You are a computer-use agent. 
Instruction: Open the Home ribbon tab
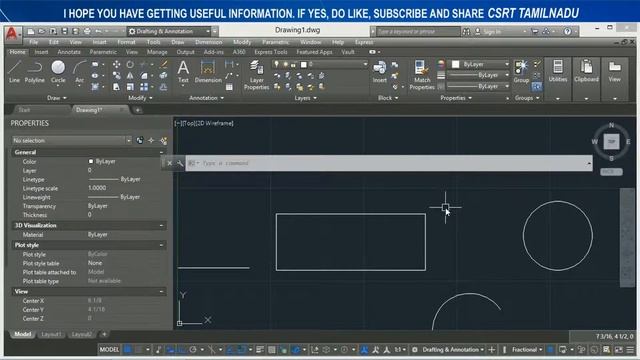[18, 52]
